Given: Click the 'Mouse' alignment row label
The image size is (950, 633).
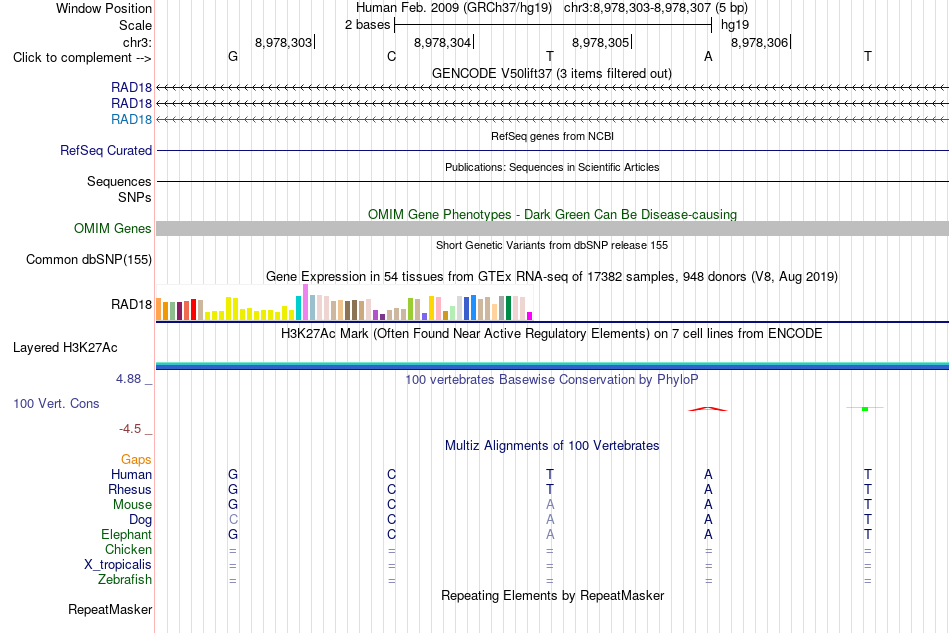Looking at the screenshot, I should tap(132, 505).
